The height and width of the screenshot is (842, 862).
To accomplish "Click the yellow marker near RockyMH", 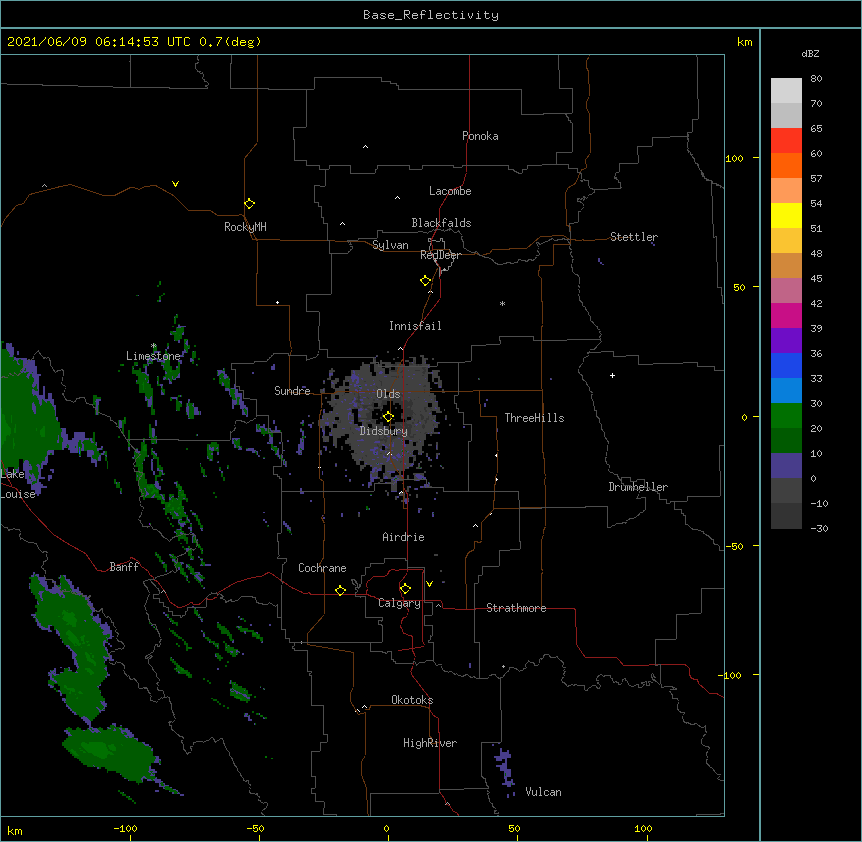I will (x=250, y=204).
